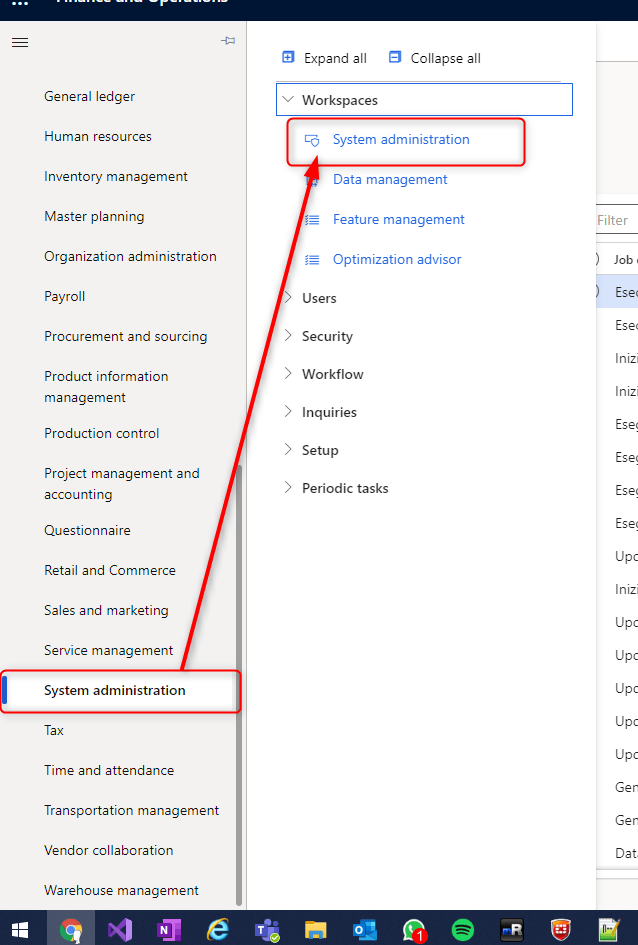Collapse the Workspaces section
Viewport: 638px width, 945px height.
289,100
